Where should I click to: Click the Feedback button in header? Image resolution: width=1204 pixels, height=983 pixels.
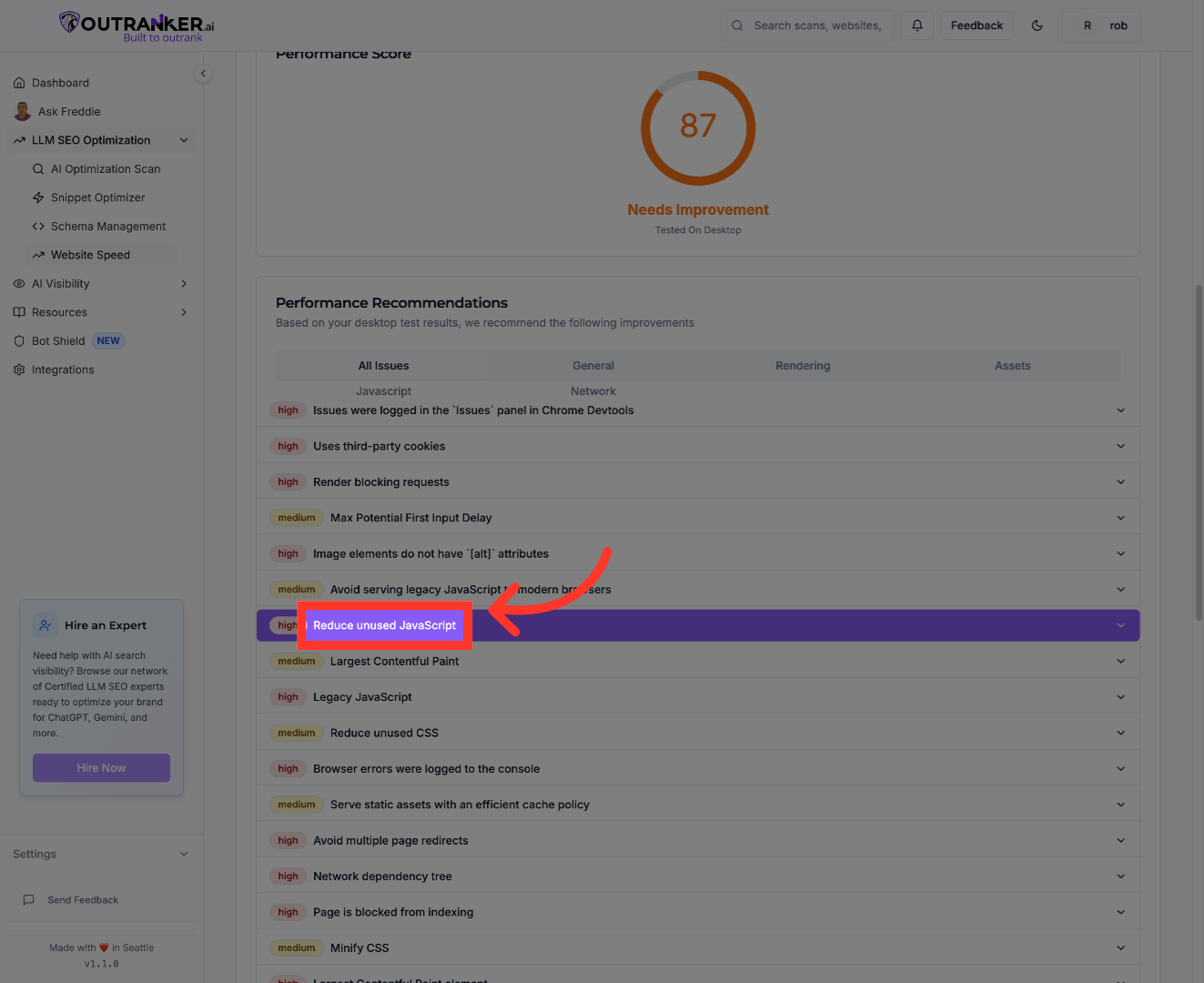(x=976, y=25)
